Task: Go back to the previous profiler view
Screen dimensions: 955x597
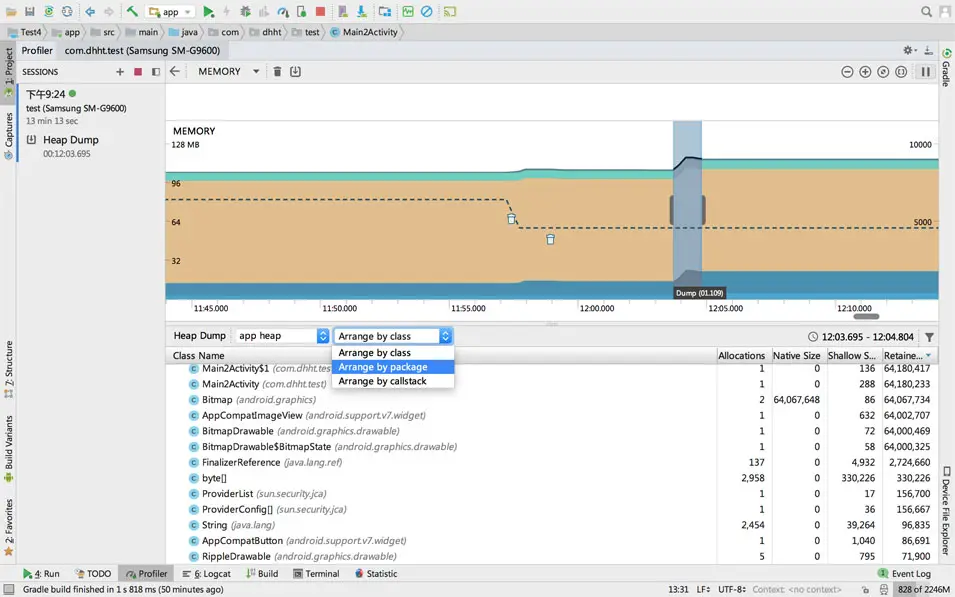Action: [175, 71]
